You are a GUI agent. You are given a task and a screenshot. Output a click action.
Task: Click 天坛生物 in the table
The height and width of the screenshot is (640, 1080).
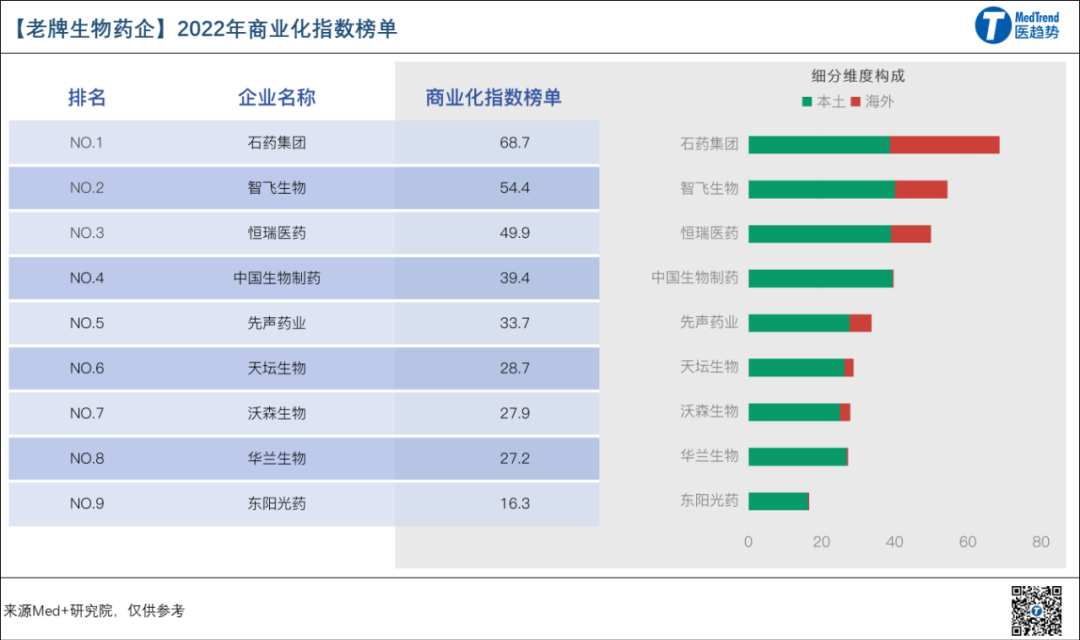(x=277, y=368)
